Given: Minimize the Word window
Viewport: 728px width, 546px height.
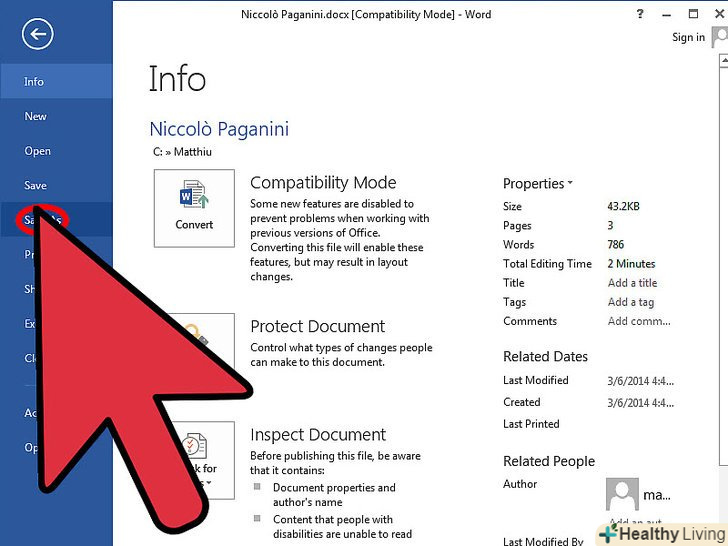Looking at the screenshot, I should pos(667,14).
